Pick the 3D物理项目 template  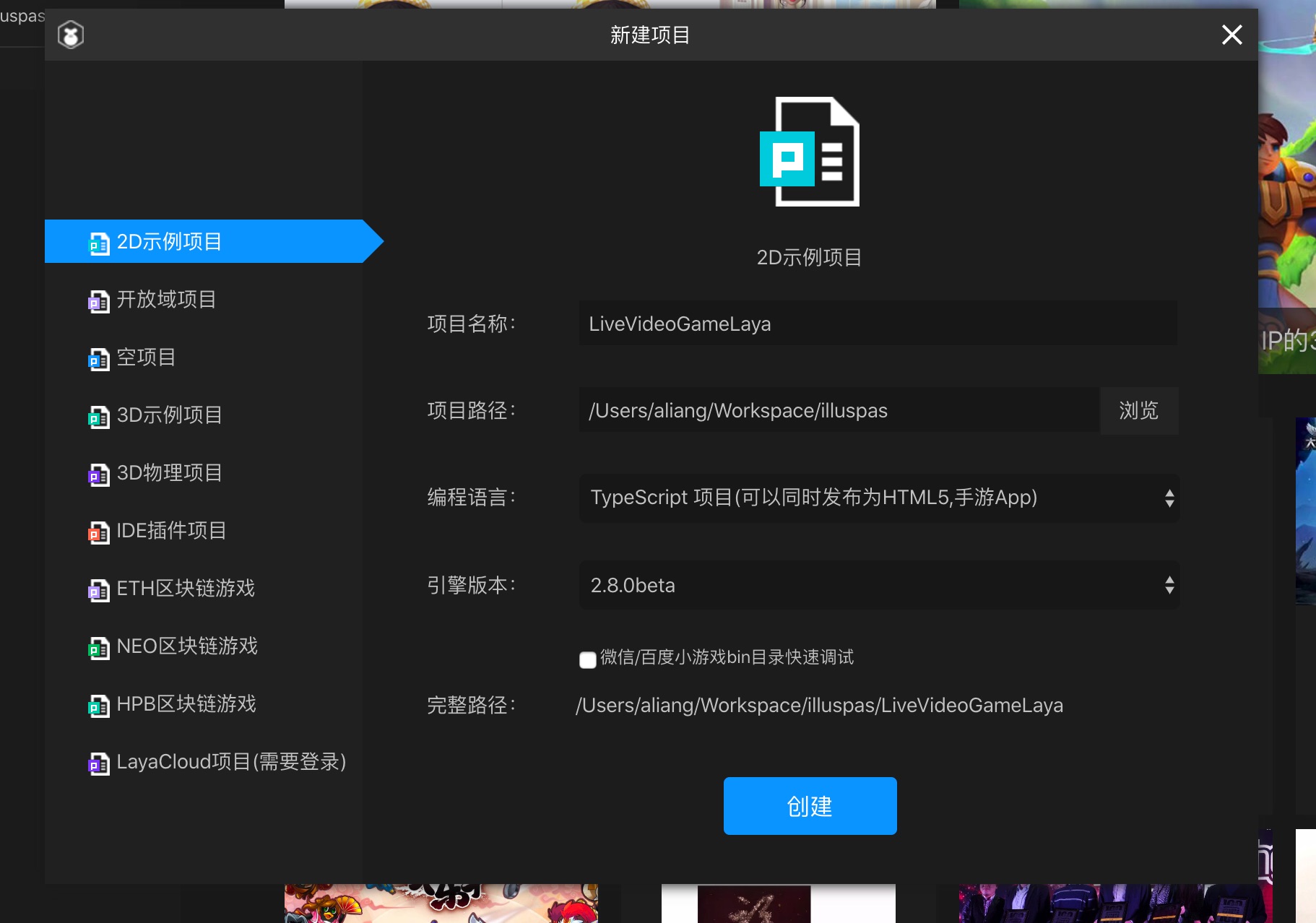[x=204, y=472]
